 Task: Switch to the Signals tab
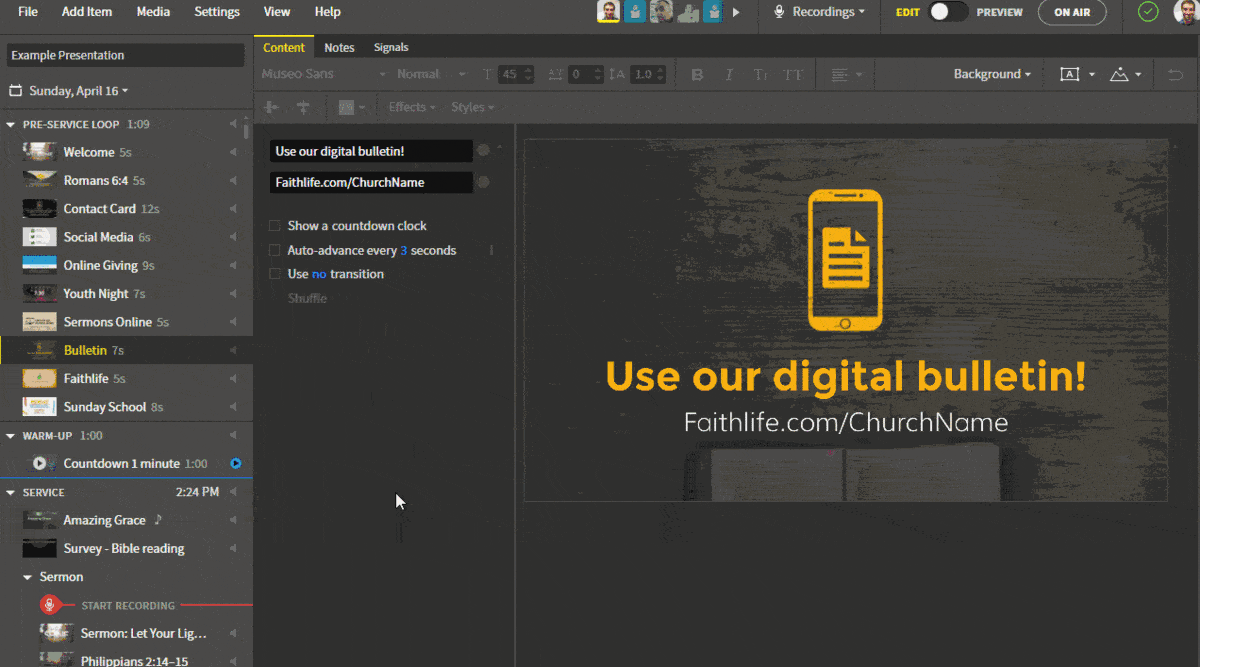pos(391,47)
